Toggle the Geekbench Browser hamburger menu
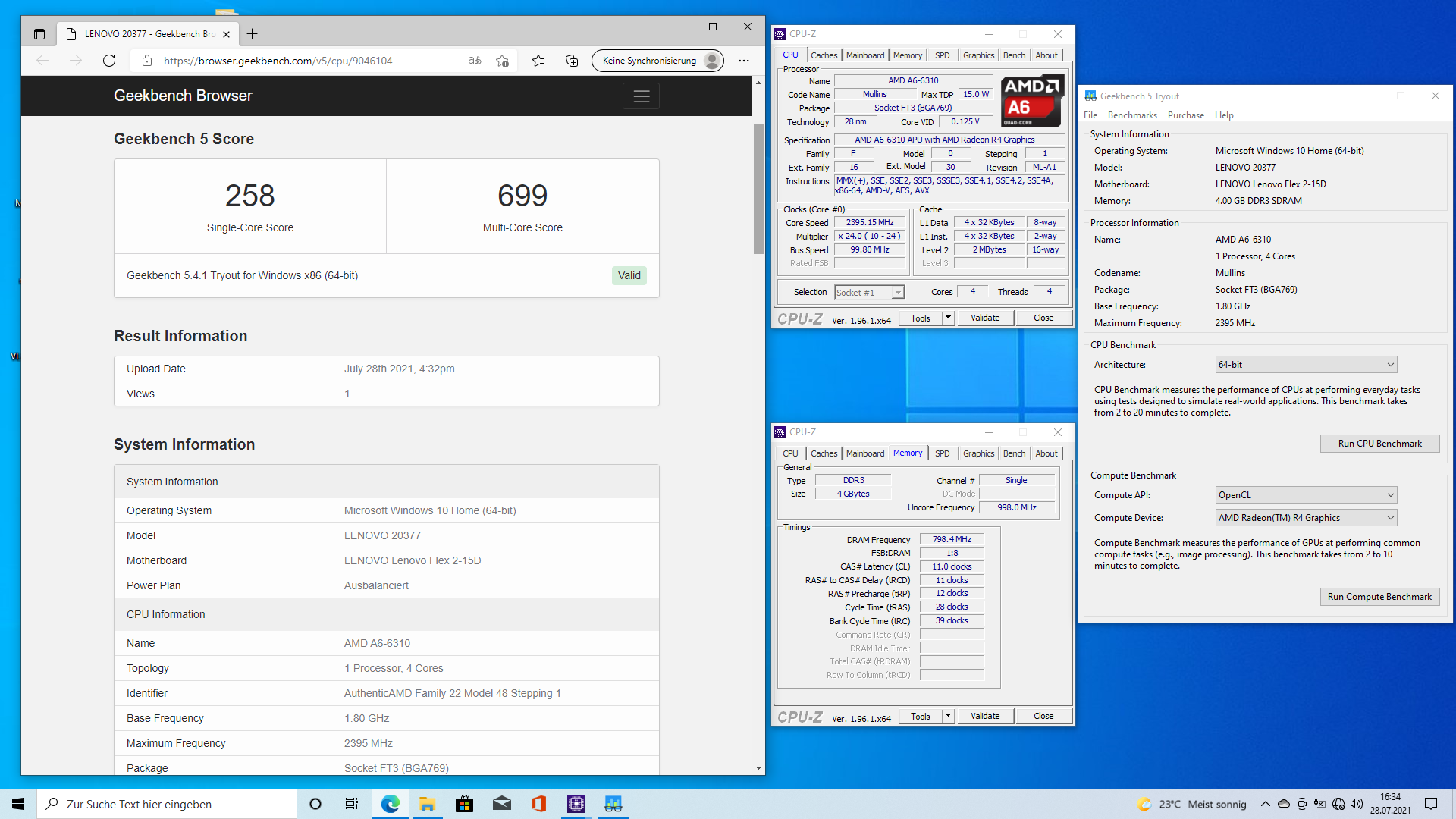The height and width of the screenshot is (819, 1456). pos(642,96)
